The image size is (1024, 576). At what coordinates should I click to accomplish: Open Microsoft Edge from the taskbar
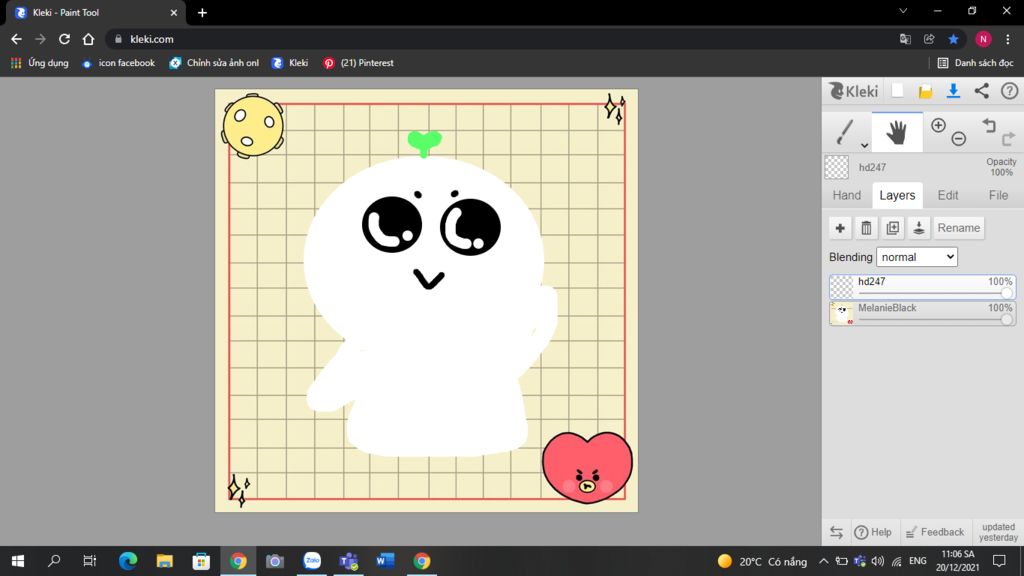pos(128,561)
